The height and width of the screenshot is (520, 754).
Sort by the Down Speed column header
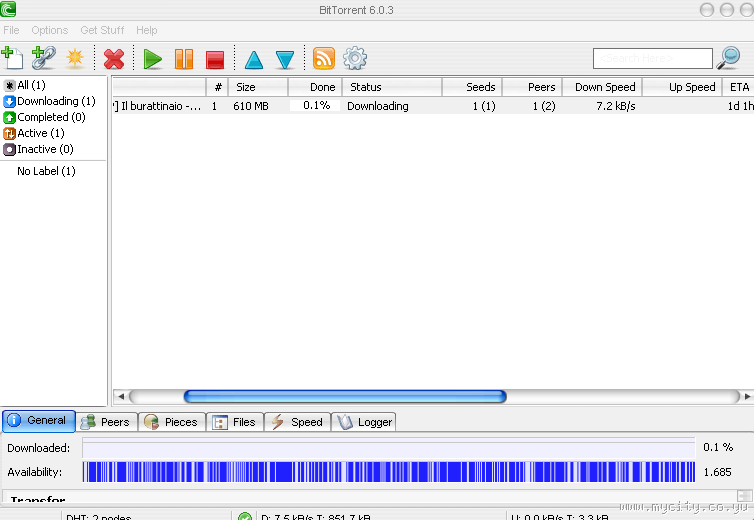[602, 87]
